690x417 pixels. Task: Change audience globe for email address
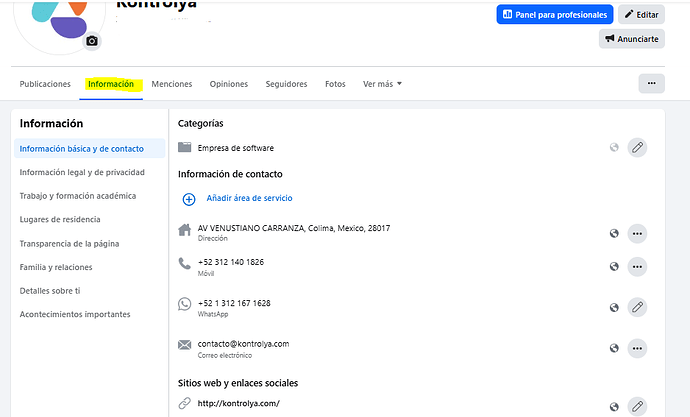[614, 348]
